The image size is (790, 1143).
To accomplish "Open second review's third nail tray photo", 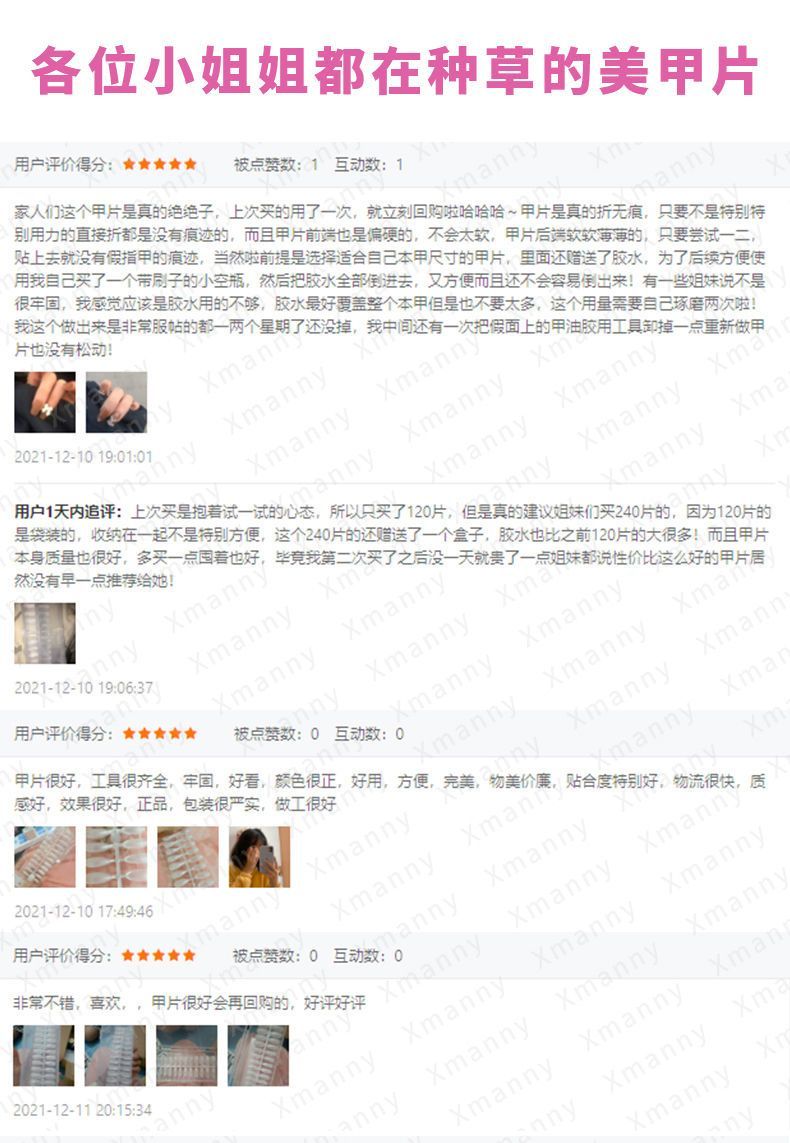I will pos(188,857).
